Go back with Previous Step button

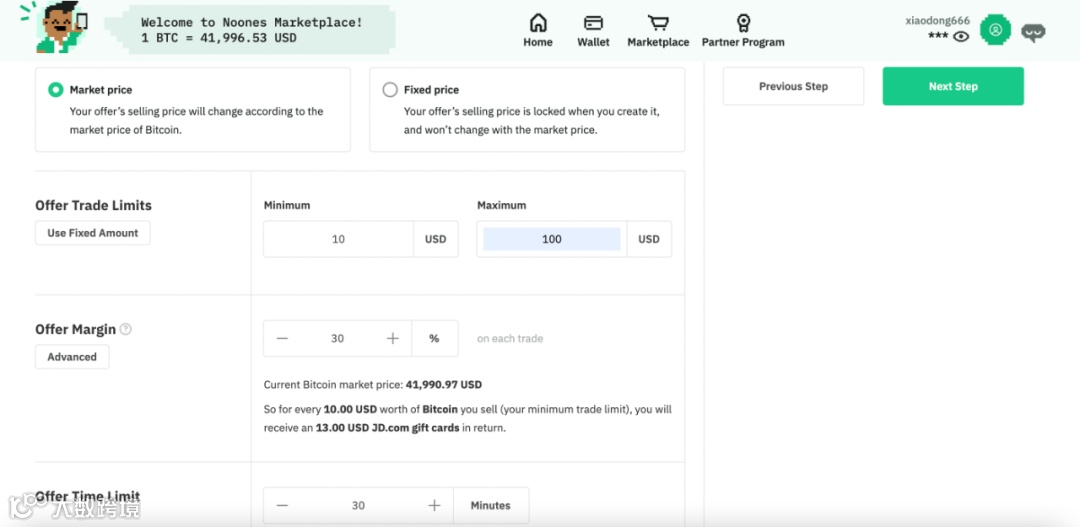(x=793, y=87)
